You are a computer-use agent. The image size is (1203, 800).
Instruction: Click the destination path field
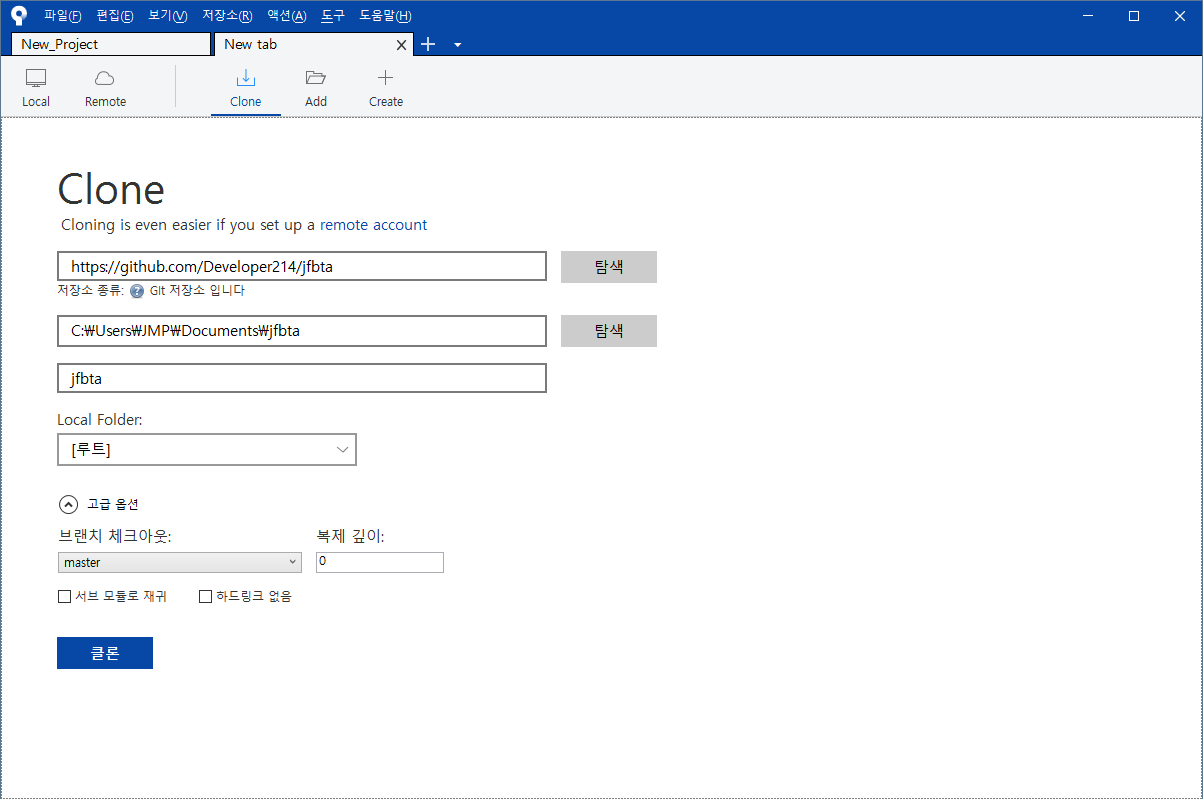[x=302, y=331]
